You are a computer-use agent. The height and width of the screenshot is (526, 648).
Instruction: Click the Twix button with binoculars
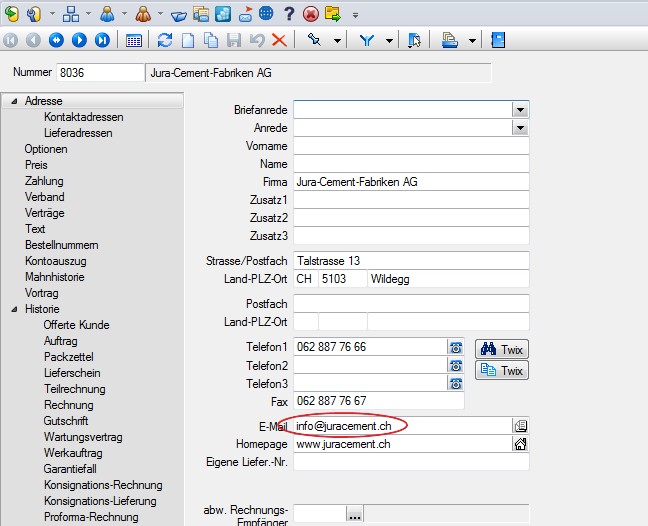(502, 349)
